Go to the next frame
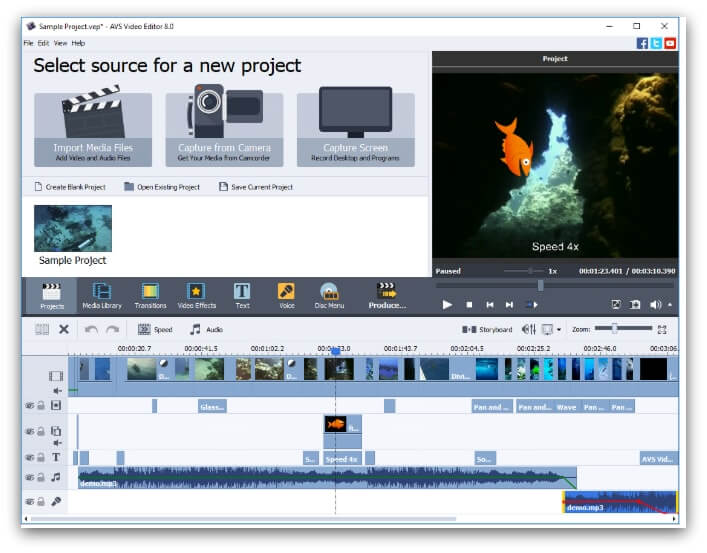The width and height of the screenshot is (707, 553). click(x=510, y=305)
